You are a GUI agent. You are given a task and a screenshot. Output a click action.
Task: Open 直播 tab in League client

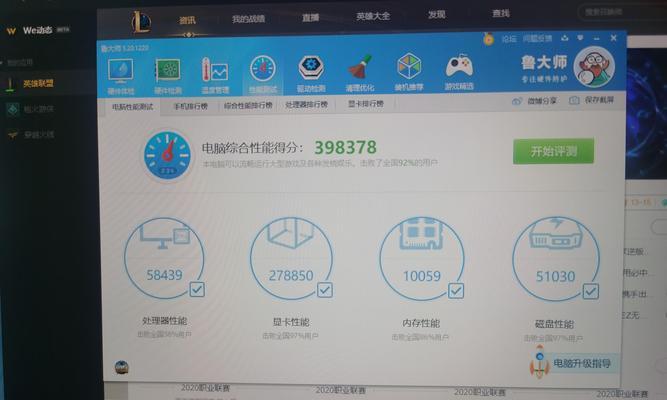310,17
